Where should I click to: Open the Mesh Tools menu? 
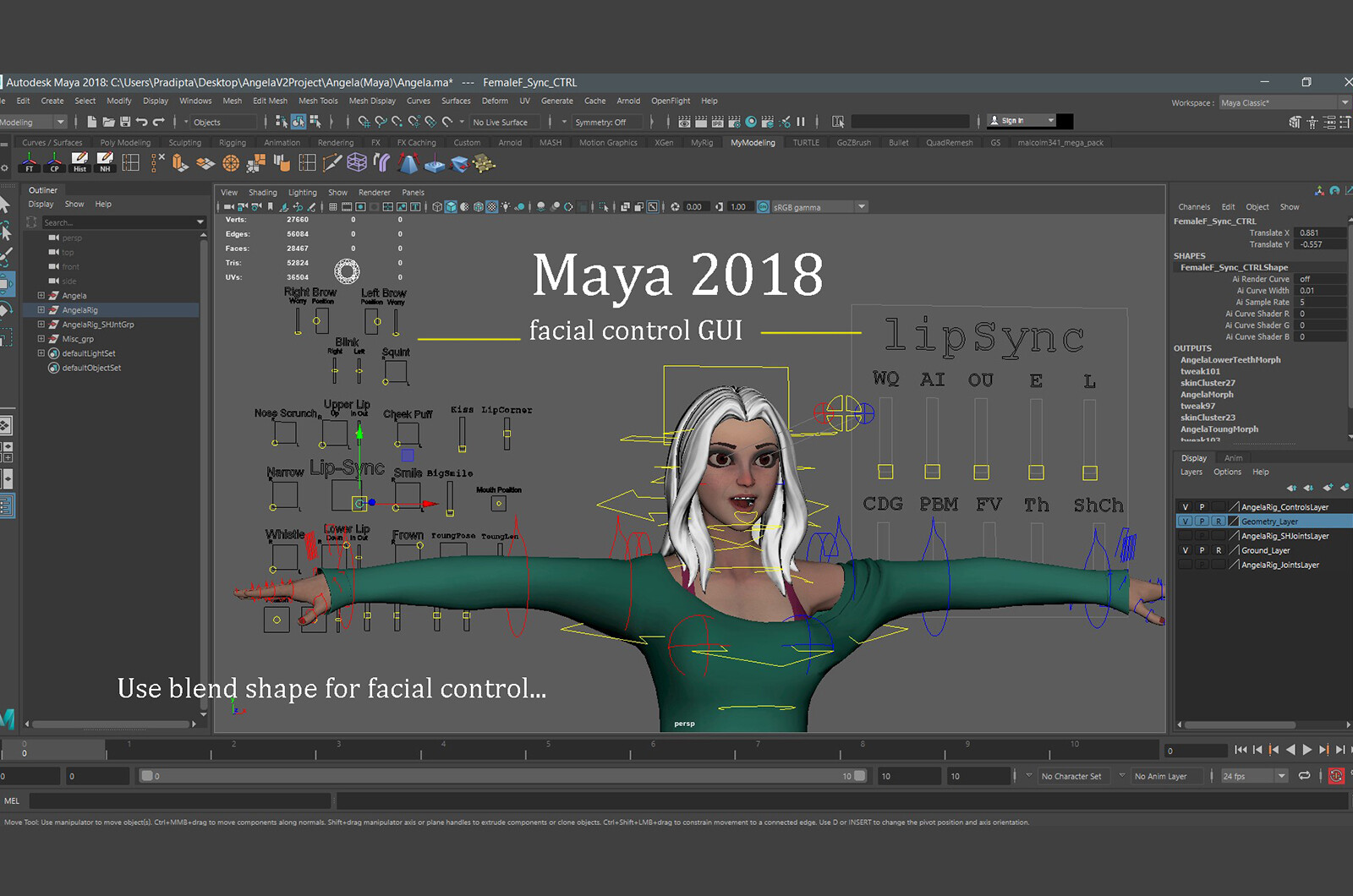(318, 101)
